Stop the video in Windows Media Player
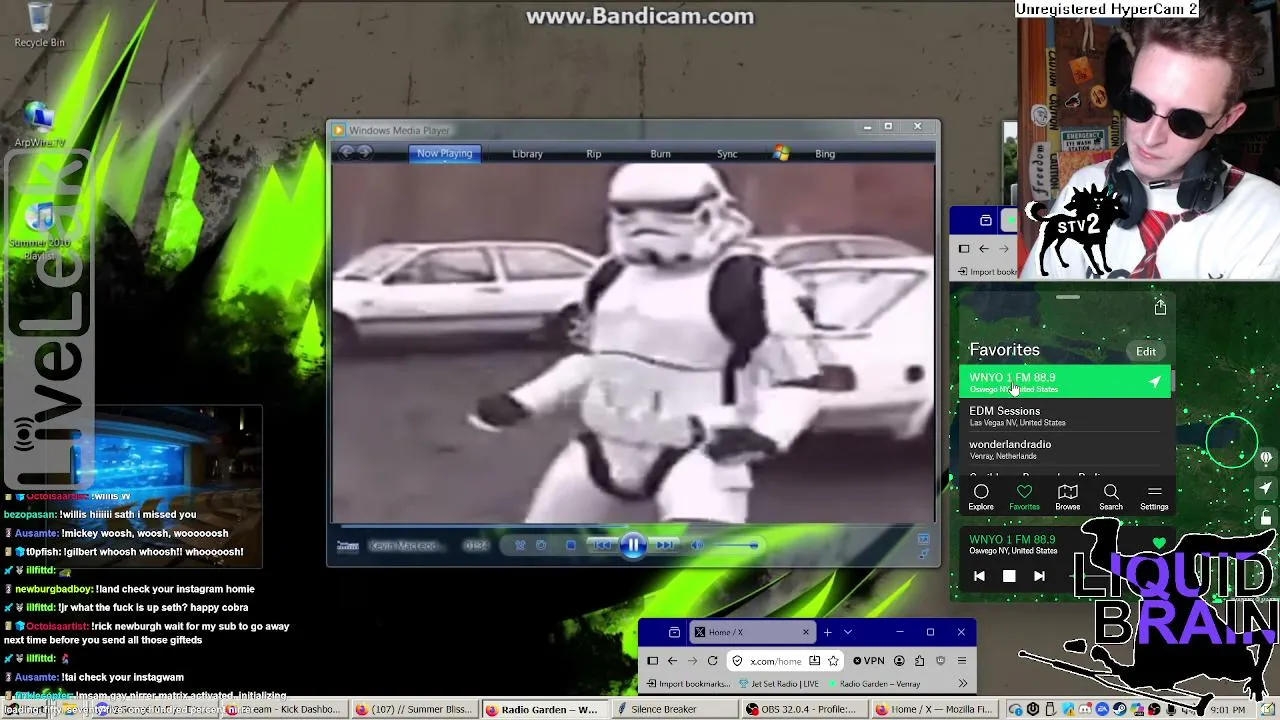 (x=571, y=545)
